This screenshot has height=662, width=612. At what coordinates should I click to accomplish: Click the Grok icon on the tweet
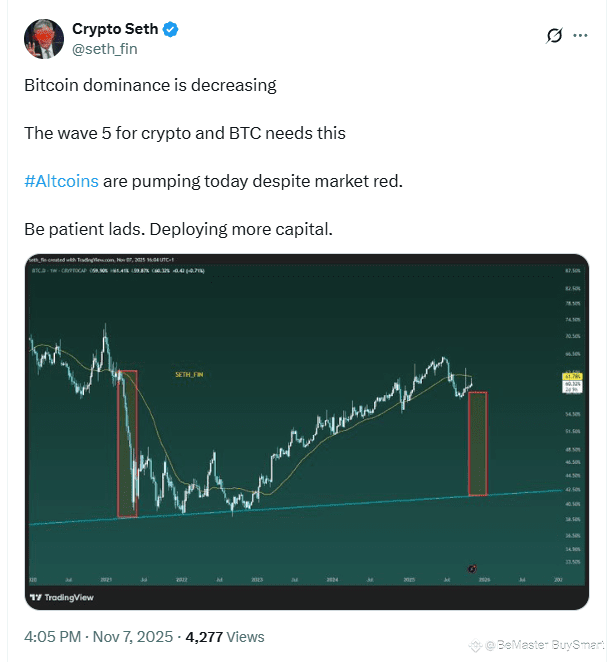(x=554, y=36)
